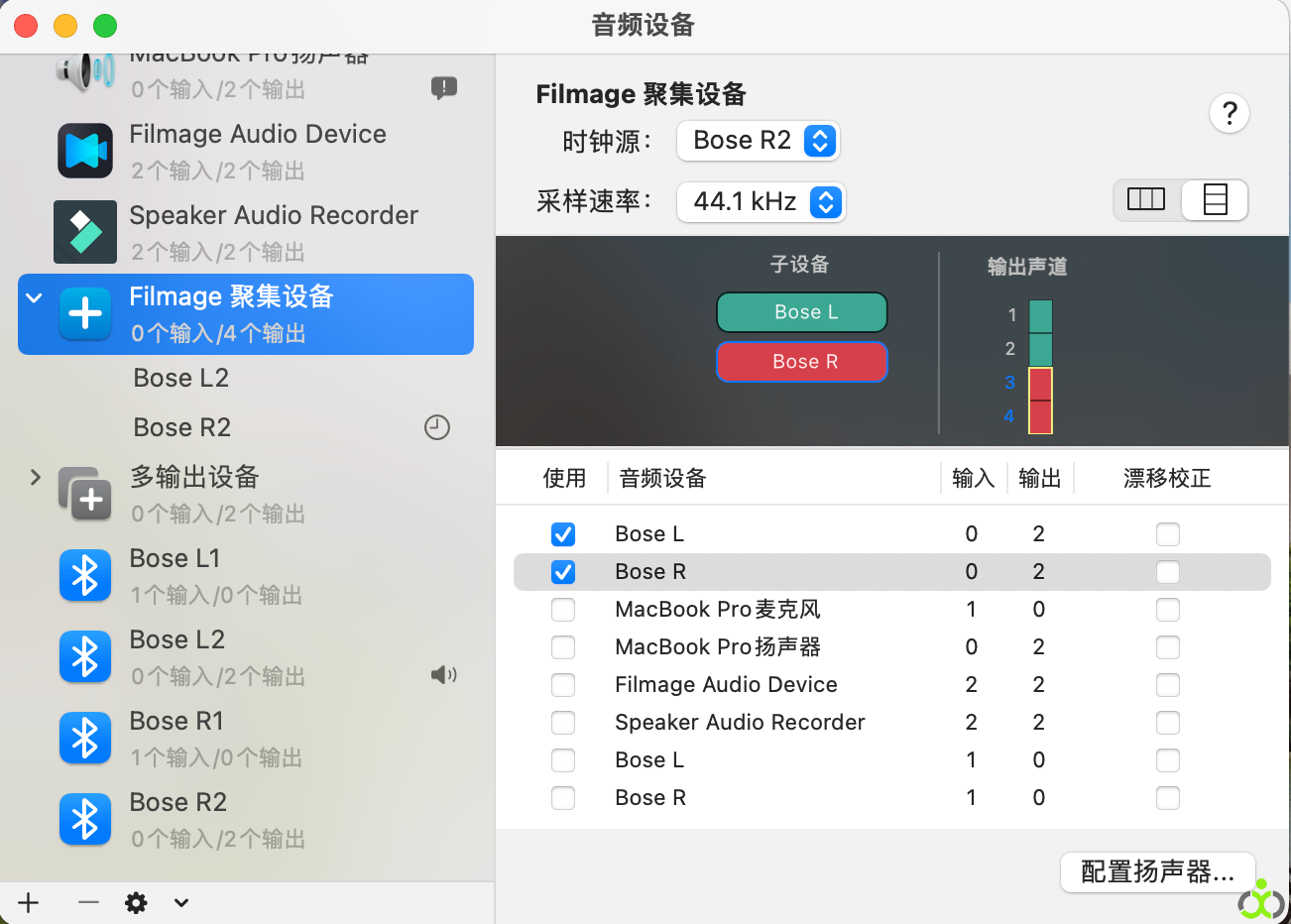
Task: Click the alert badge beside MacBook Pro扬声器
Action: [444, 88]
